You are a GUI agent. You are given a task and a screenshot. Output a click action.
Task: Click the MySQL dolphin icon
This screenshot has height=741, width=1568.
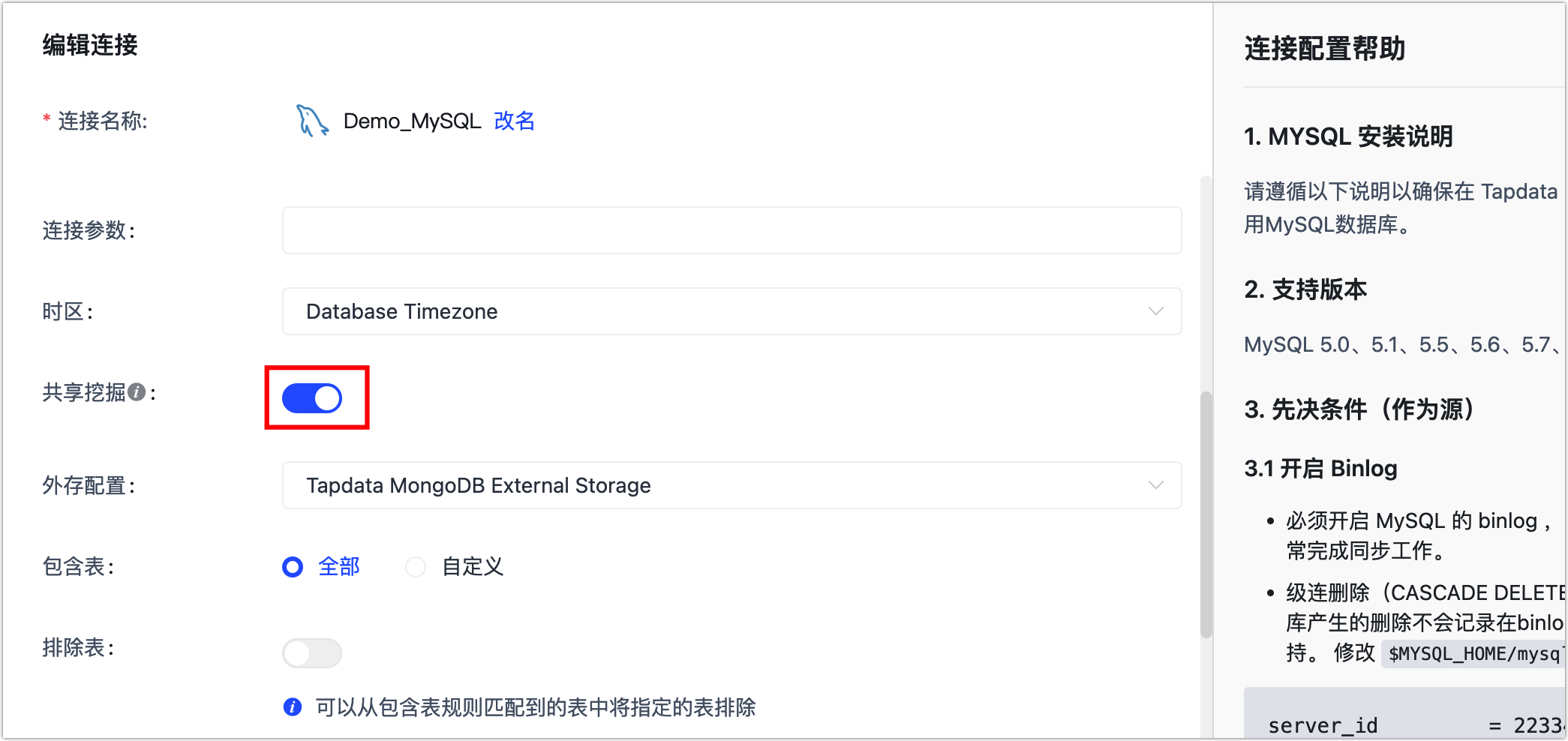coord(312,121)
